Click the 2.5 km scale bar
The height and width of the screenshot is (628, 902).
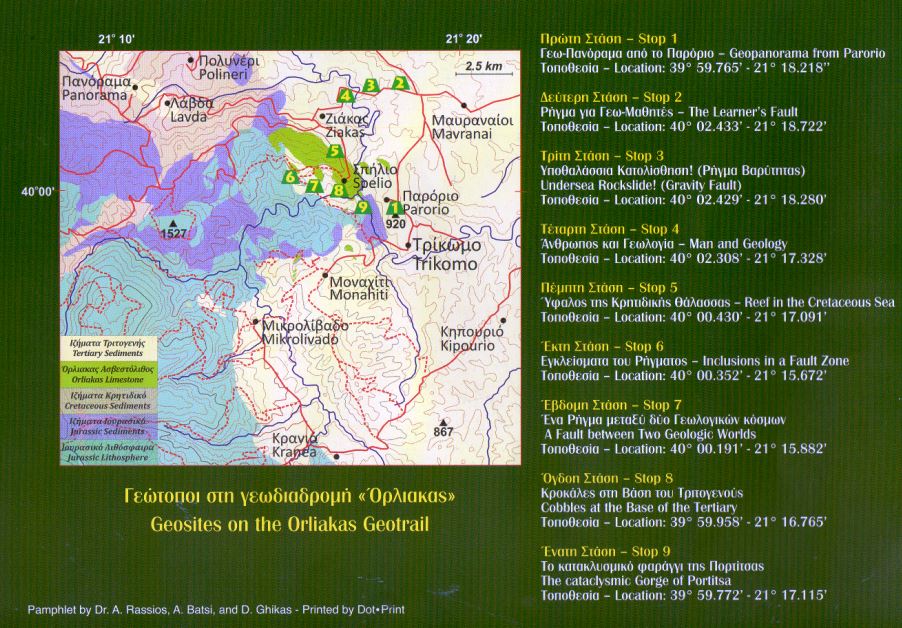pyautogui.click(x=484, y=68)
